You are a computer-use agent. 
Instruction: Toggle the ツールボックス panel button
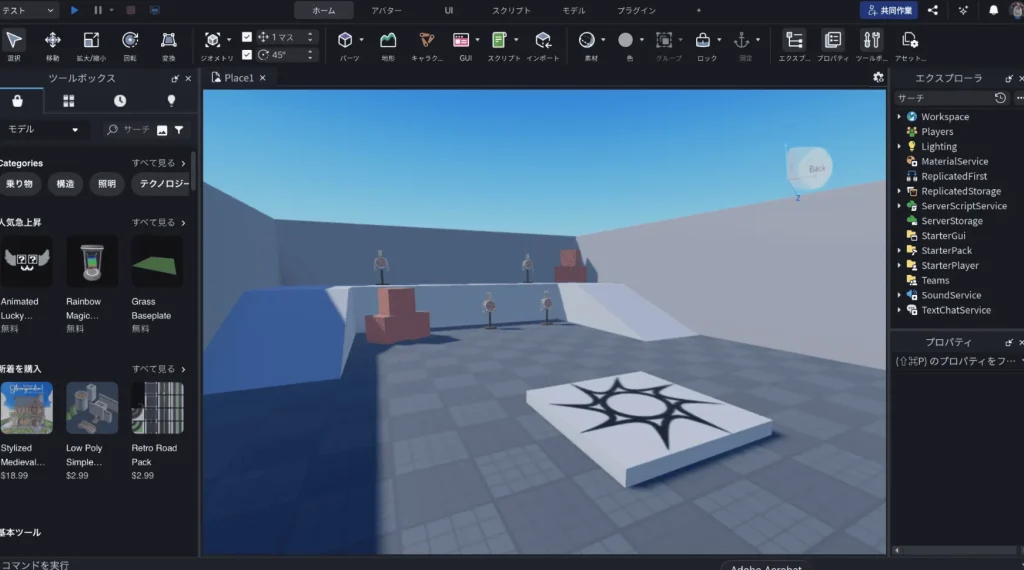click(x=871, y=40)
